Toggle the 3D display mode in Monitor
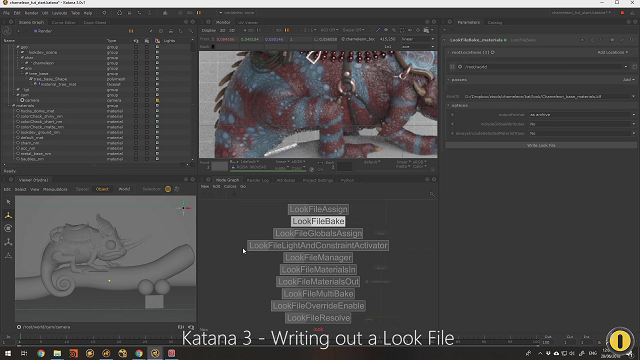The image size is (640, 360). (x=232, y=30)
